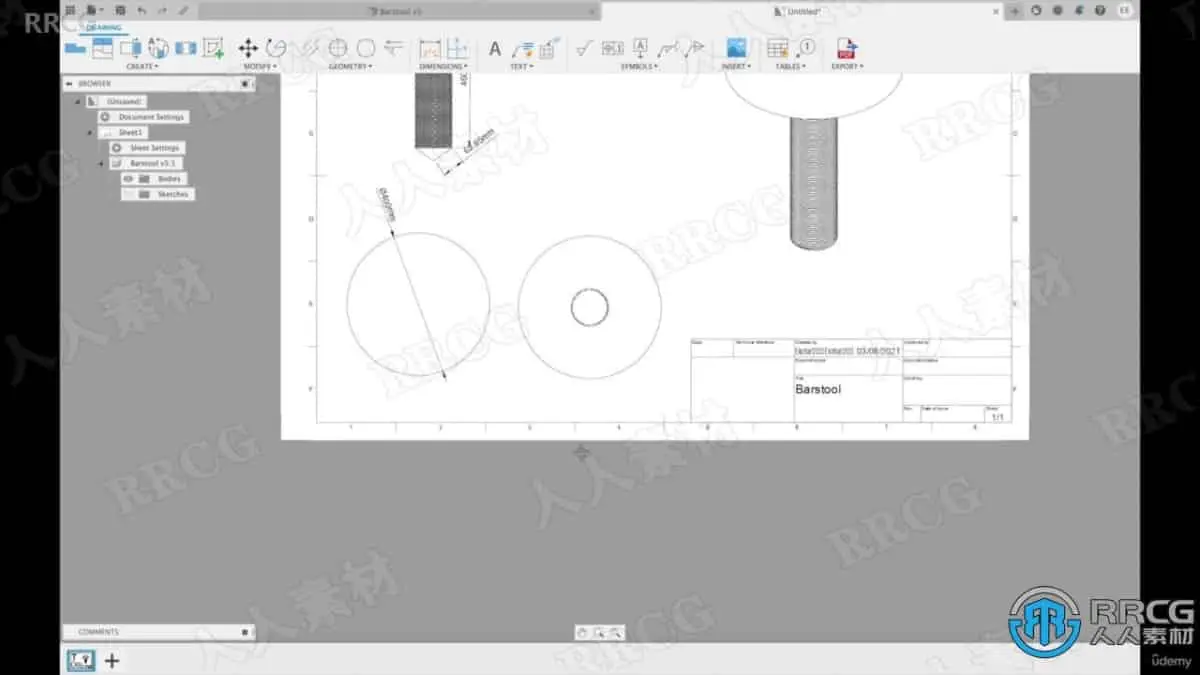The image size is (1200, 675).
Task: Select the Feature Control Frame tool
Action: click(x=612, y=47)
